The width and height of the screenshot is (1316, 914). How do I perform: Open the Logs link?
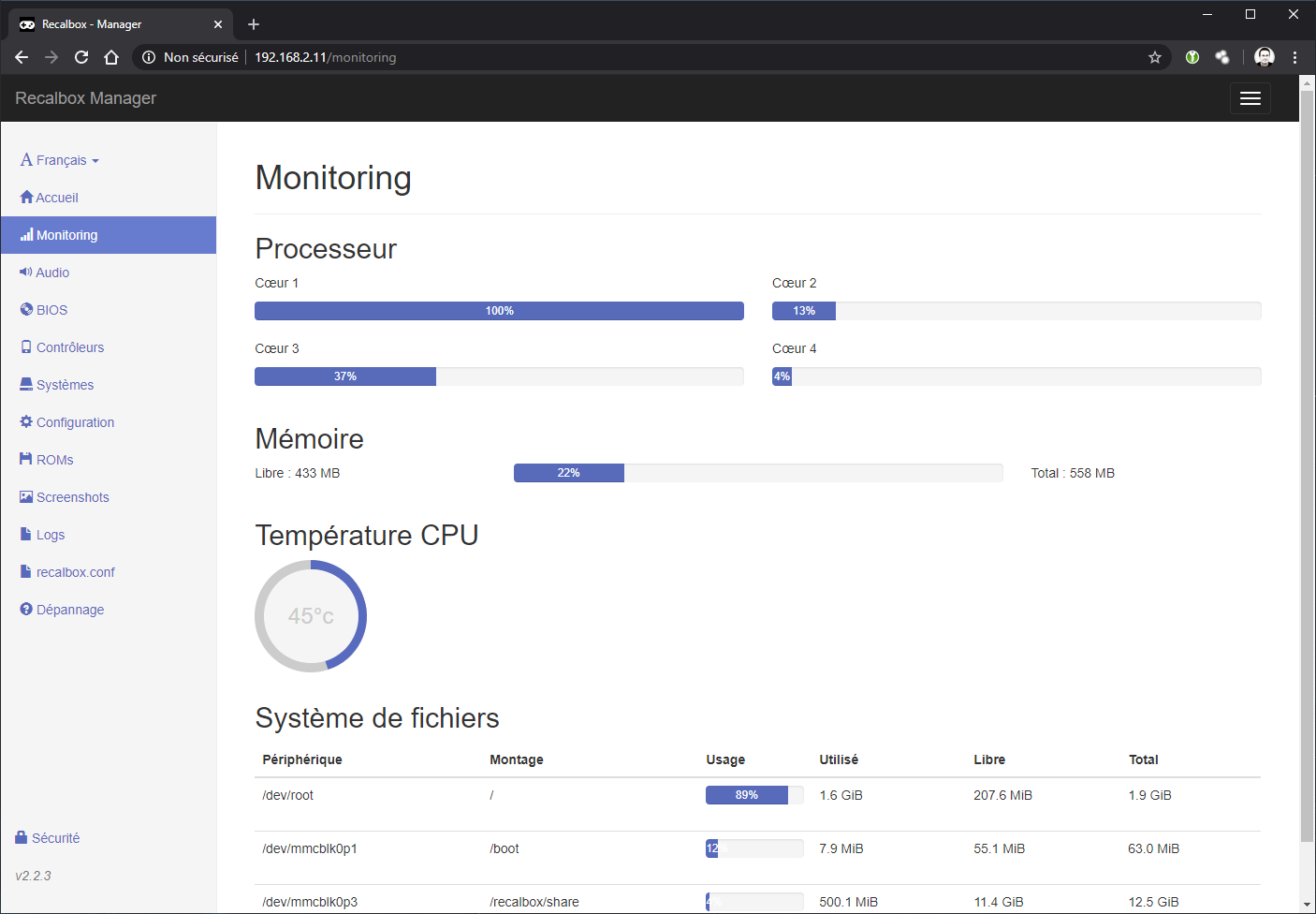coord(109,535)
